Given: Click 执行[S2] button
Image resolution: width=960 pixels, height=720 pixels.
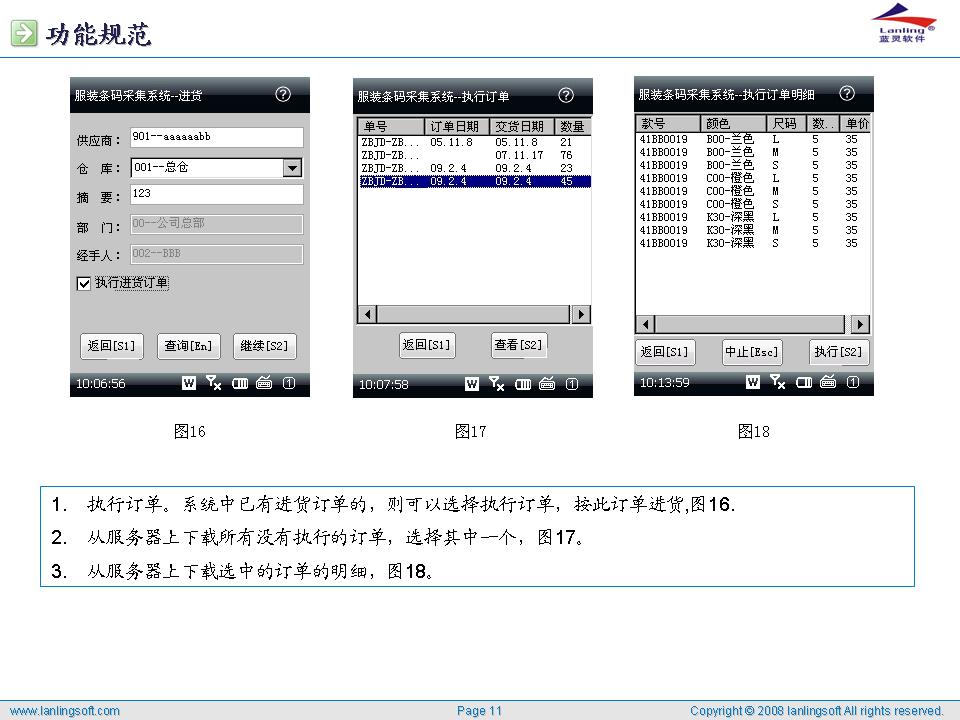Looking at the screenshot, I should pos(838,352).
